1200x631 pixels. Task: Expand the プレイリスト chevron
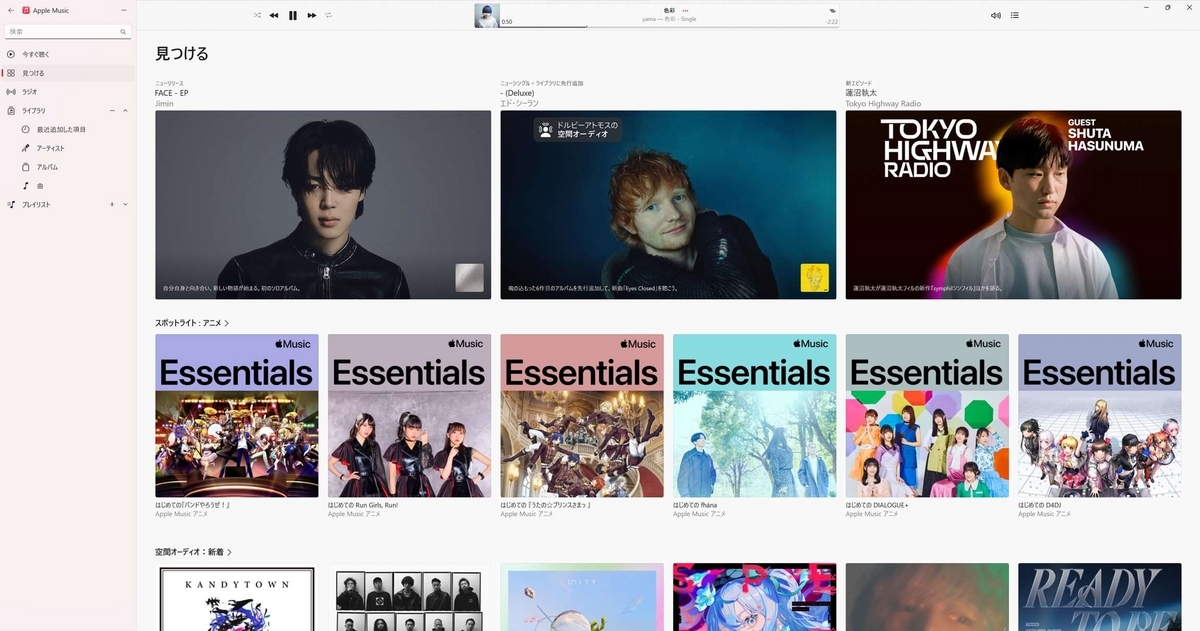[x=125, y=204]
